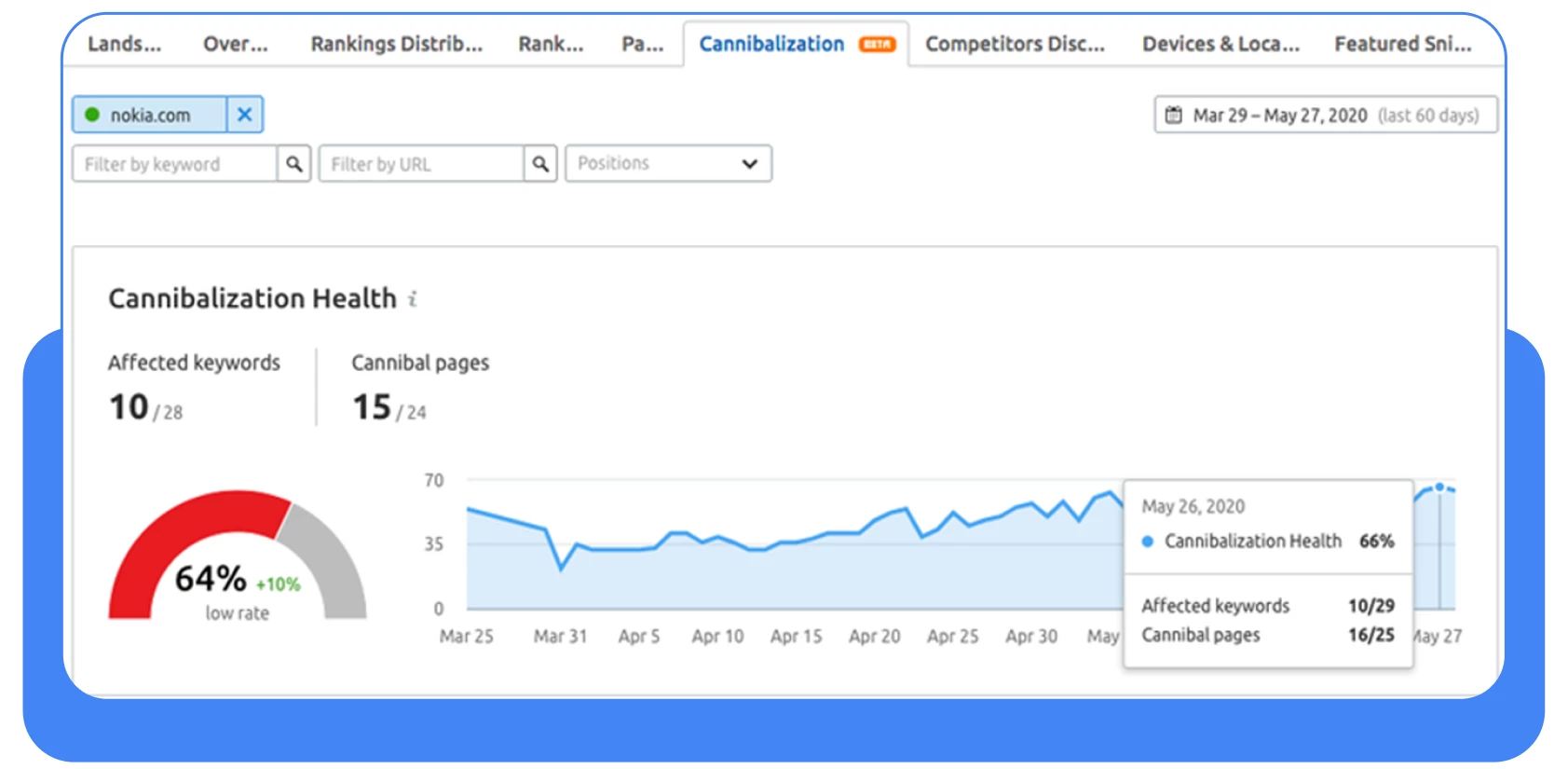Click the Apr 15 axis label
The image size is (1568, 769).
point(796,637)
